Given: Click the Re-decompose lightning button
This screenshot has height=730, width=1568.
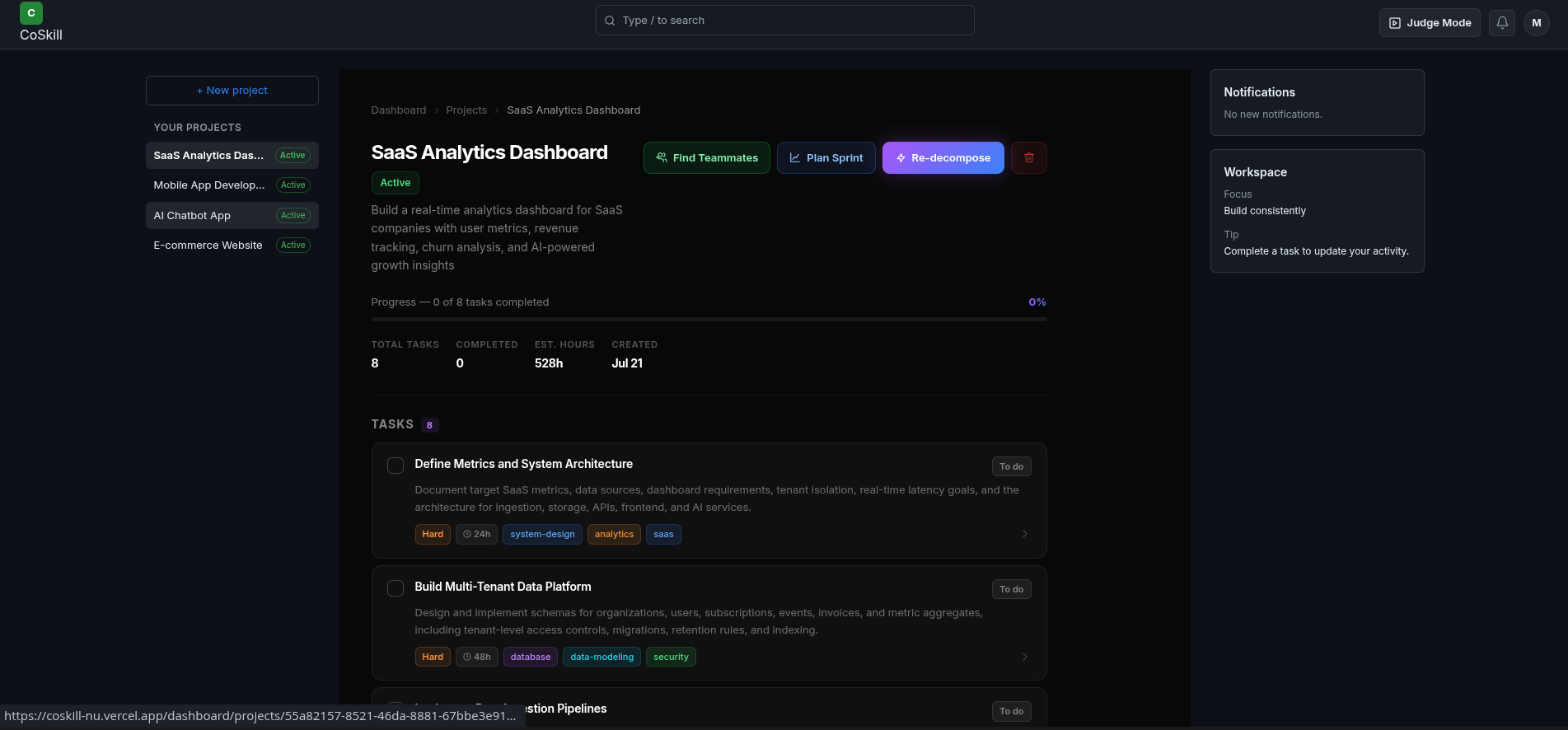Looking at the screenshot, I should (x=943, y=157).
